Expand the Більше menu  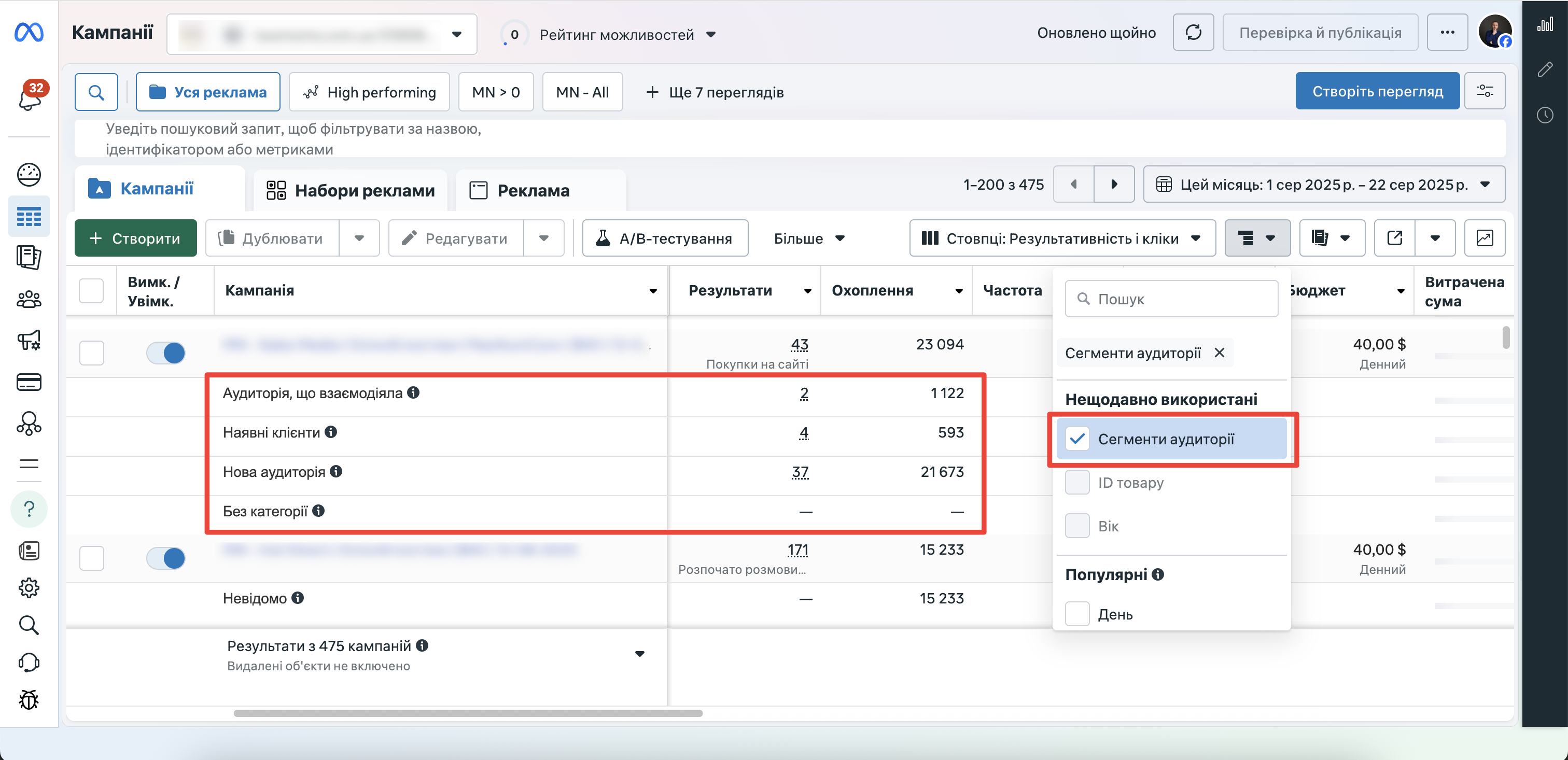point(809,238)
